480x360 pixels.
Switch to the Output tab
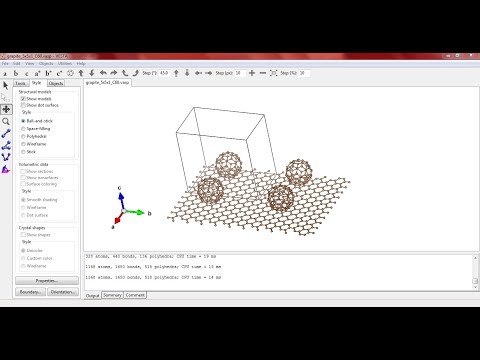point(92,296)
